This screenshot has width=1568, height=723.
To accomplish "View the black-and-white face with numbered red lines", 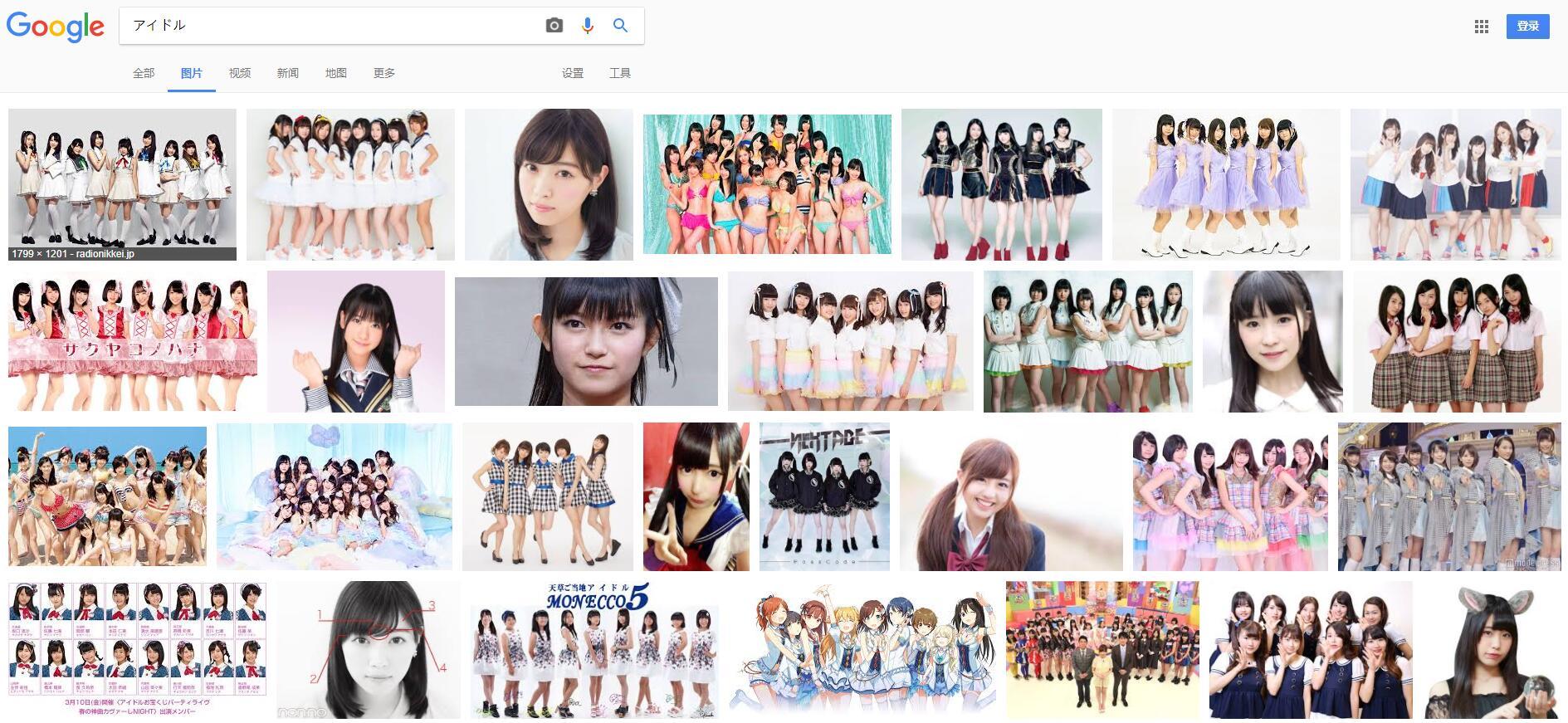I will click(369, 650).
